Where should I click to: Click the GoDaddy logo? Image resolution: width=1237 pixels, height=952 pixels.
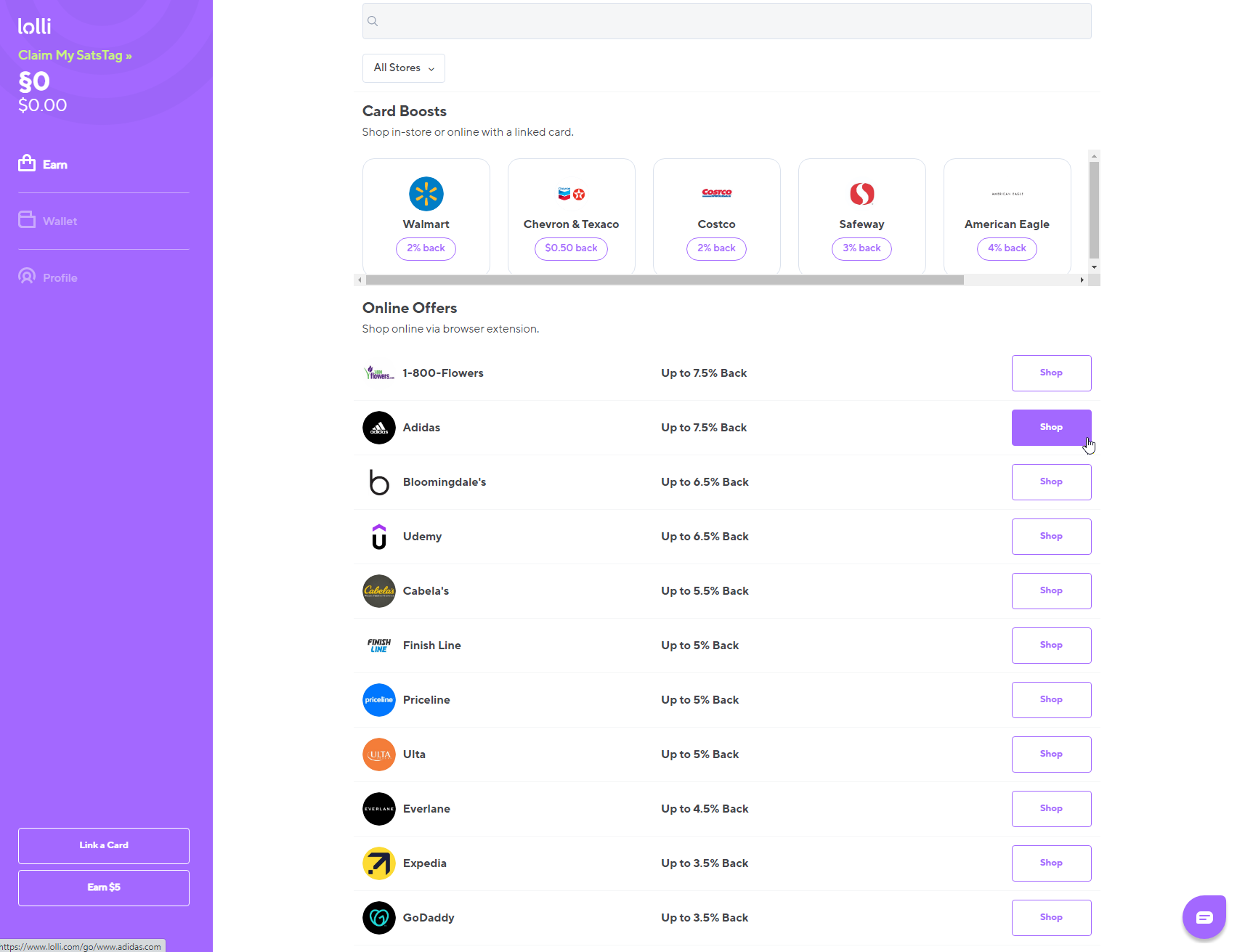[379, 918]
